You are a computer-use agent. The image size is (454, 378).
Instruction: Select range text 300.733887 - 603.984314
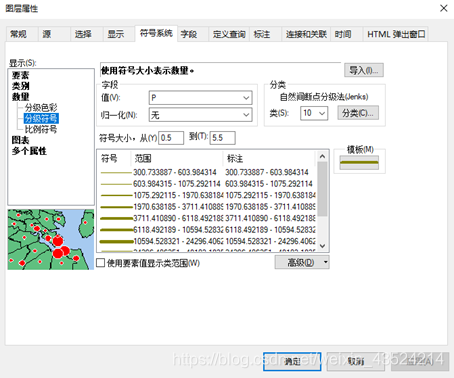[175, 172]
